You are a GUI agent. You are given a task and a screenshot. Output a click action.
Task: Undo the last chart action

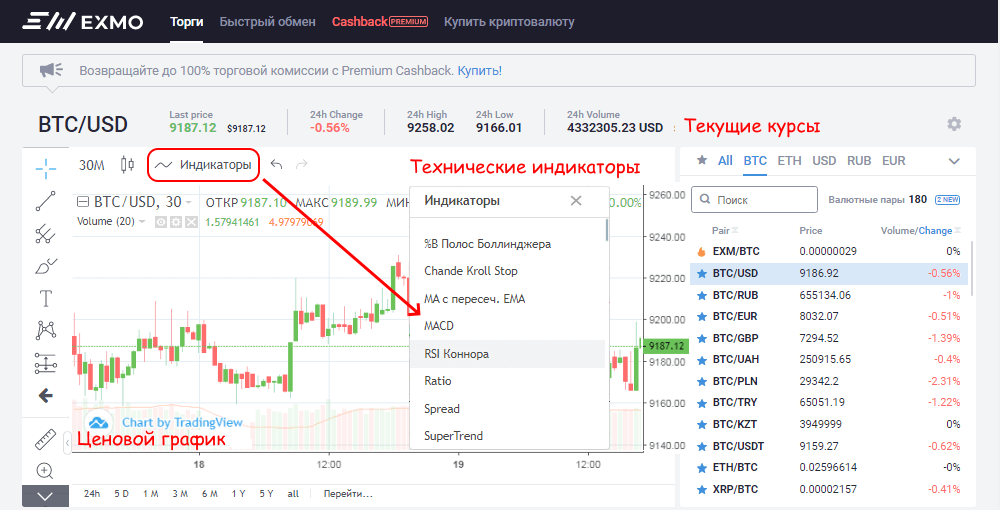tap(276, 164)
